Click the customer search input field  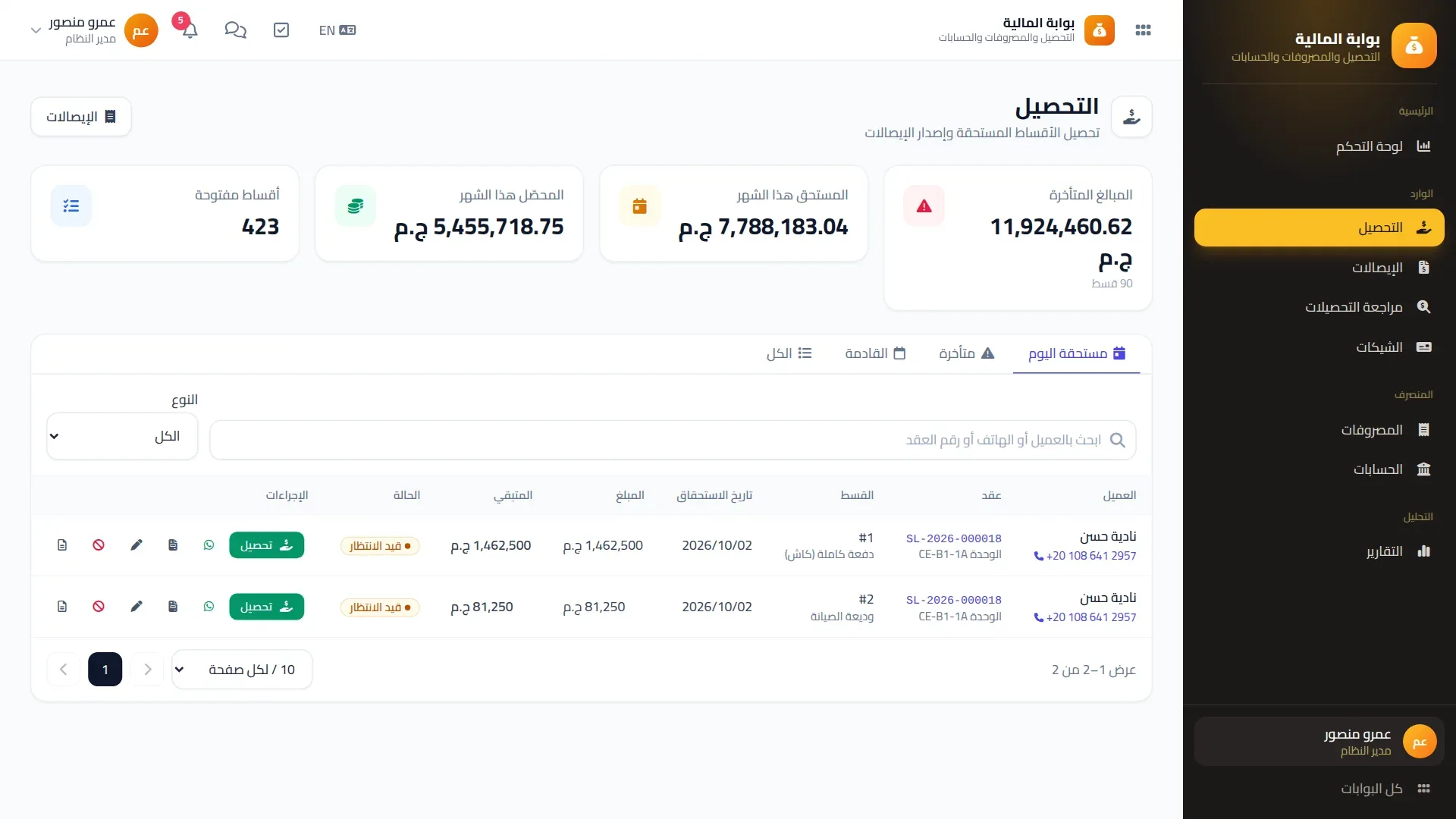pyautogui.click(x=673, y=440)
